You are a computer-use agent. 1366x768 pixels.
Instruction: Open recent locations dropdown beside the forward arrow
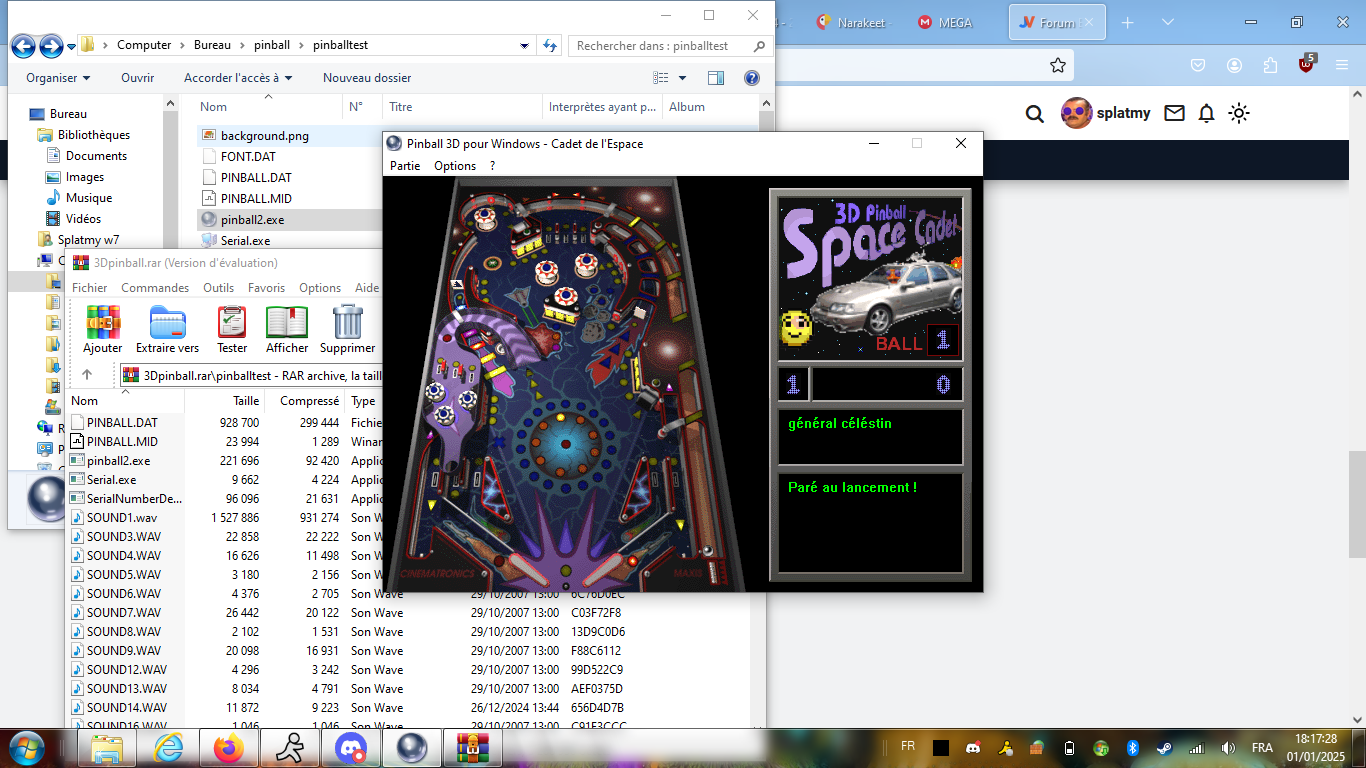pos(72,46)
